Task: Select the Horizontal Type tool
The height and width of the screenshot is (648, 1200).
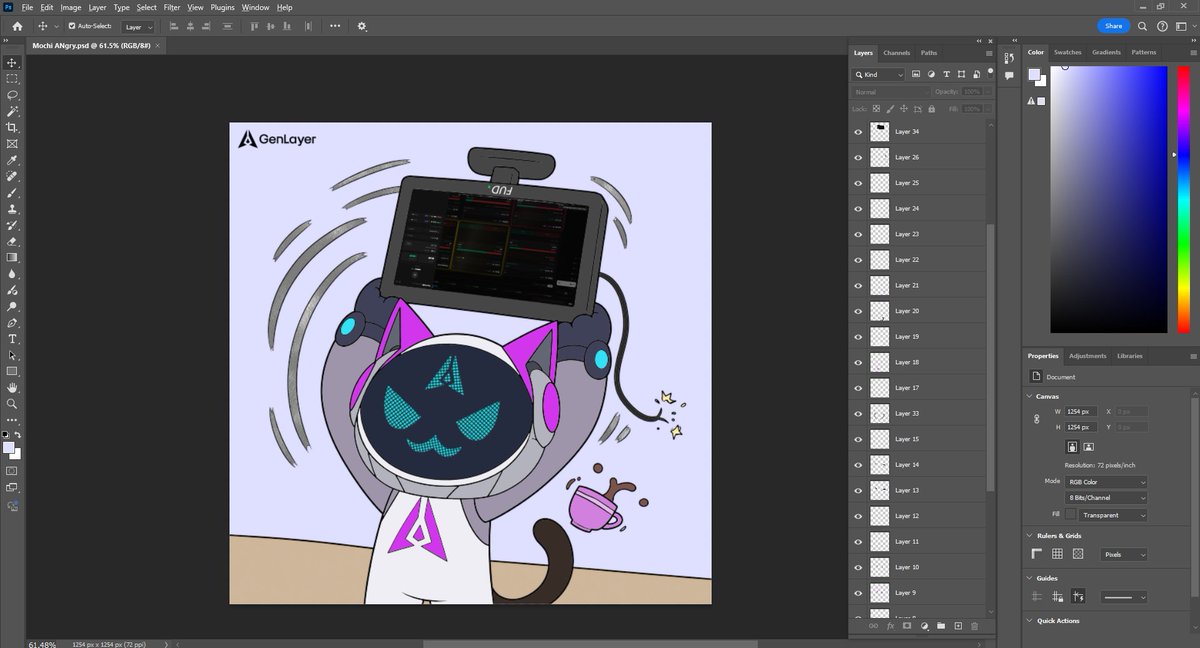Action: point(12,339)
